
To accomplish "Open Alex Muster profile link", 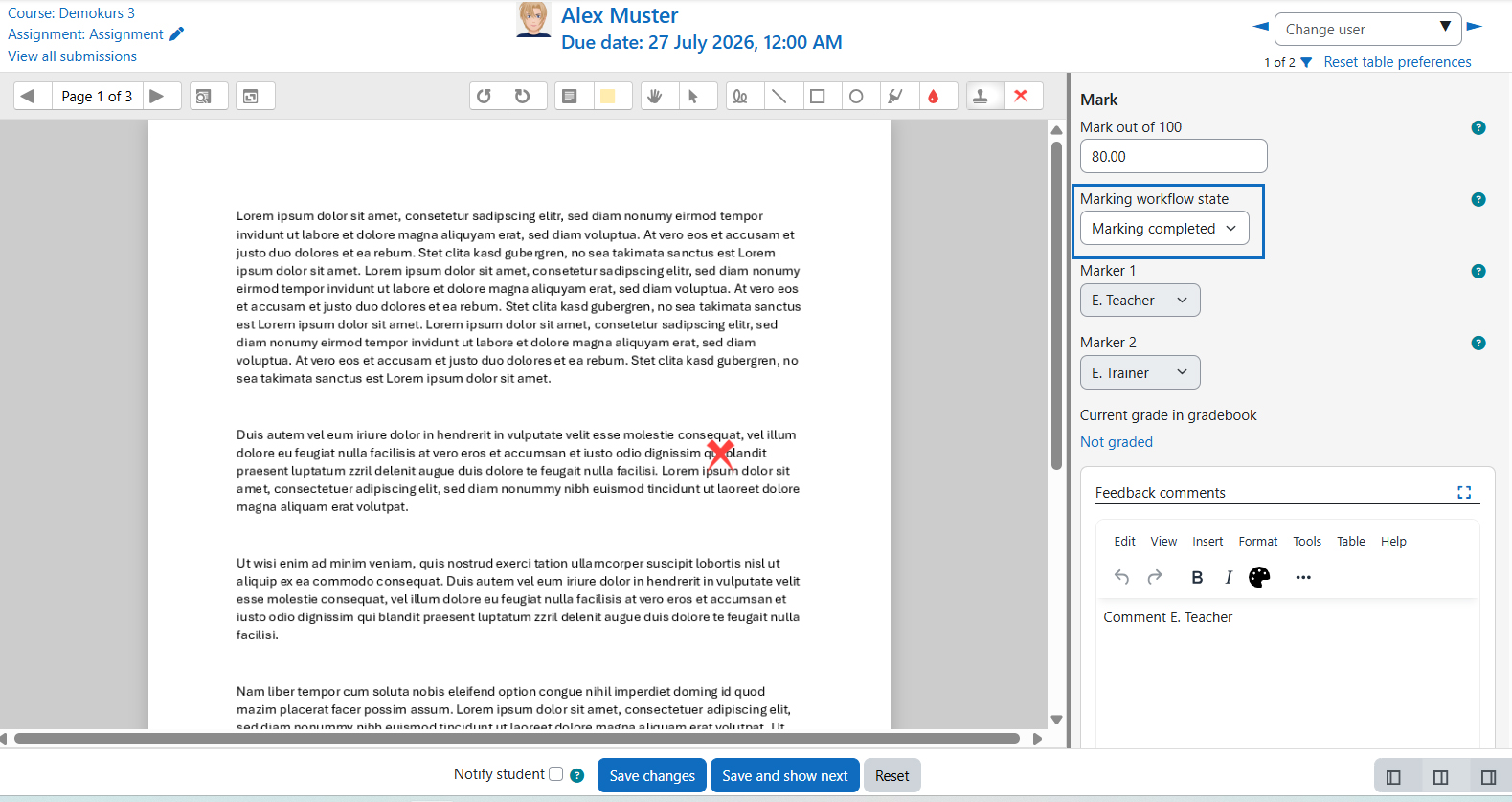I will 620,15.
